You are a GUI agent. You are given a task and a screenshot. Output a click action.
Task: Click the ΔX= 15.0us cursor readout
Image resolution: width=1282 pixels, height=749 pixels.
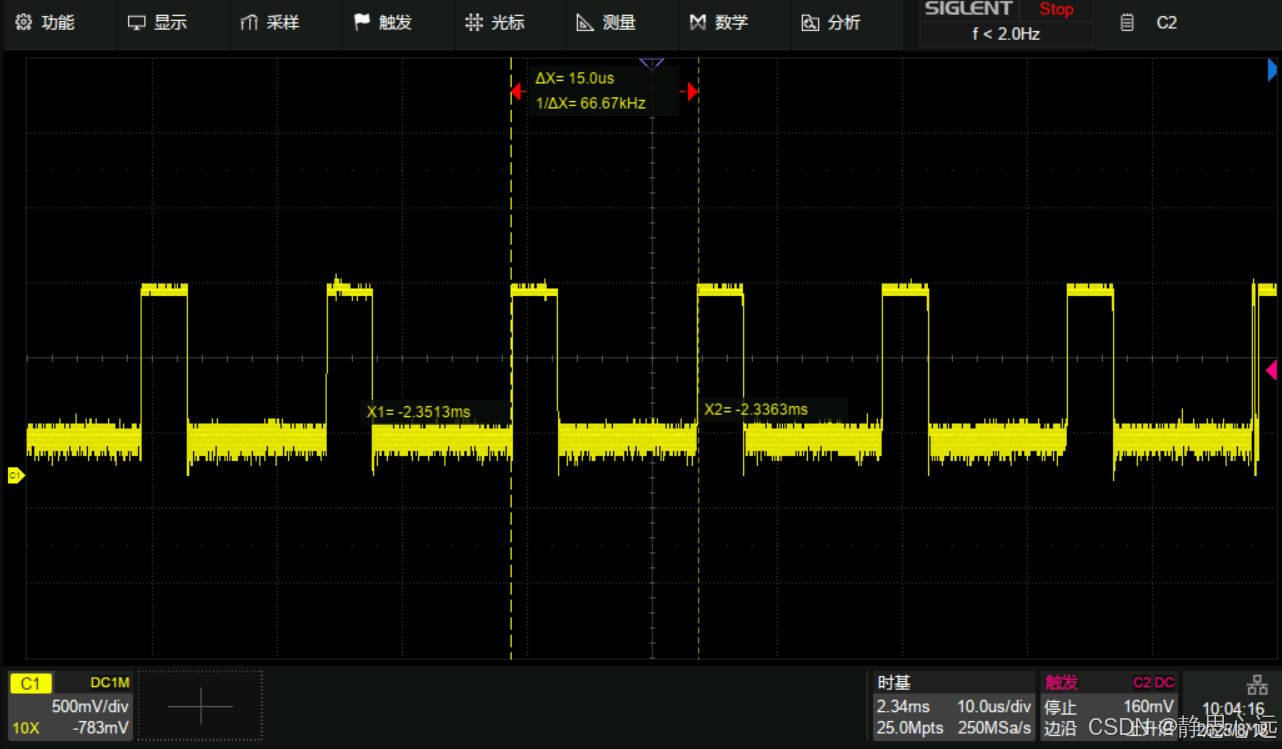click(574, 78)
